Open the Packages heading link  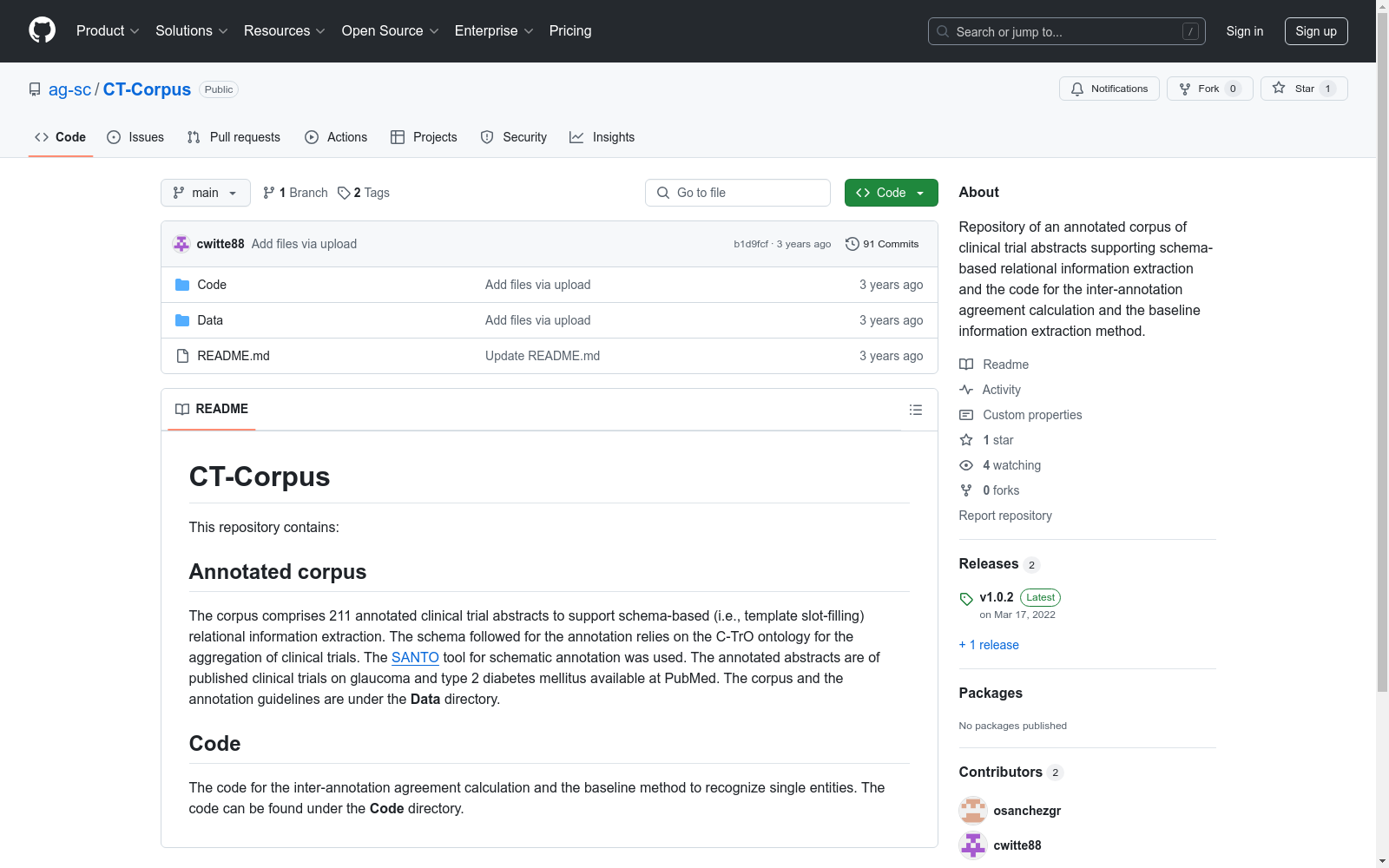pos(991,694)
